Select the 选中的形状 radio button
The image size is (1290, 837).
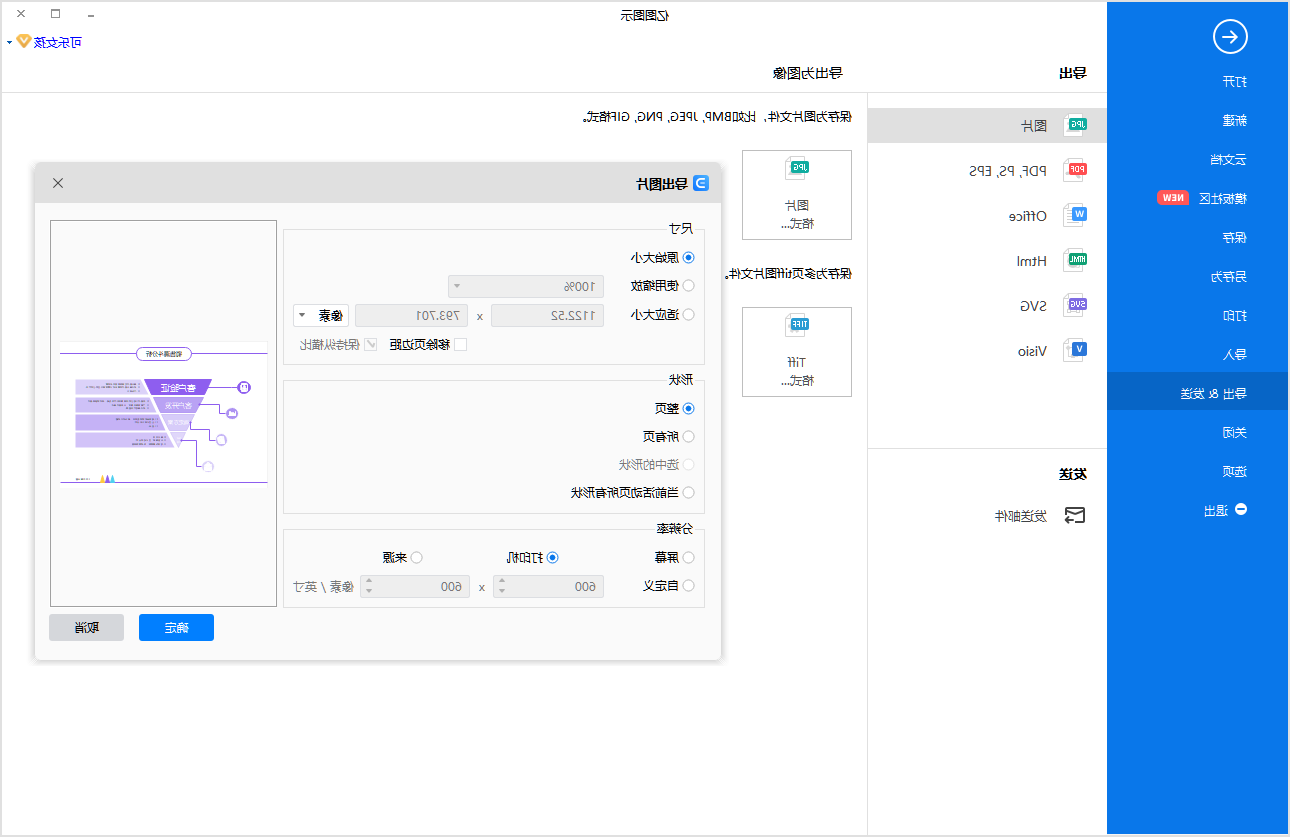(688, 464)
